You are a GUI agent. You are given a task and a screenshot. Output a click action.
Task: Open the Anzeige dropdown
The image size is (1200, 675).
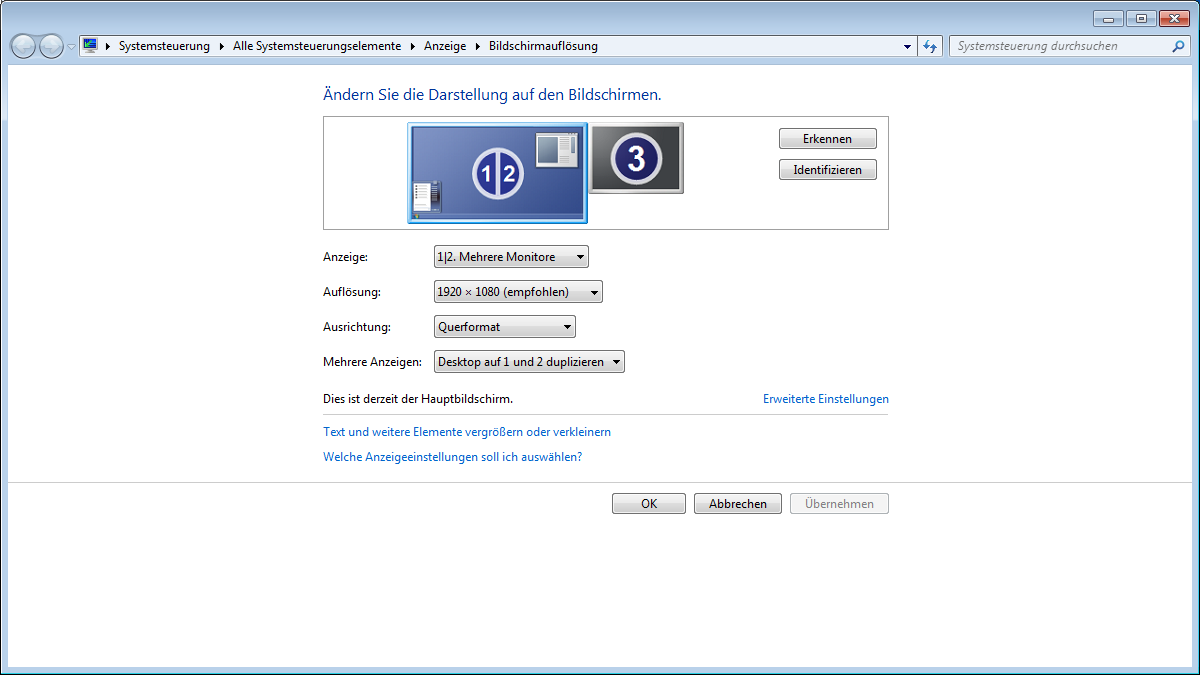pos(511,257)
